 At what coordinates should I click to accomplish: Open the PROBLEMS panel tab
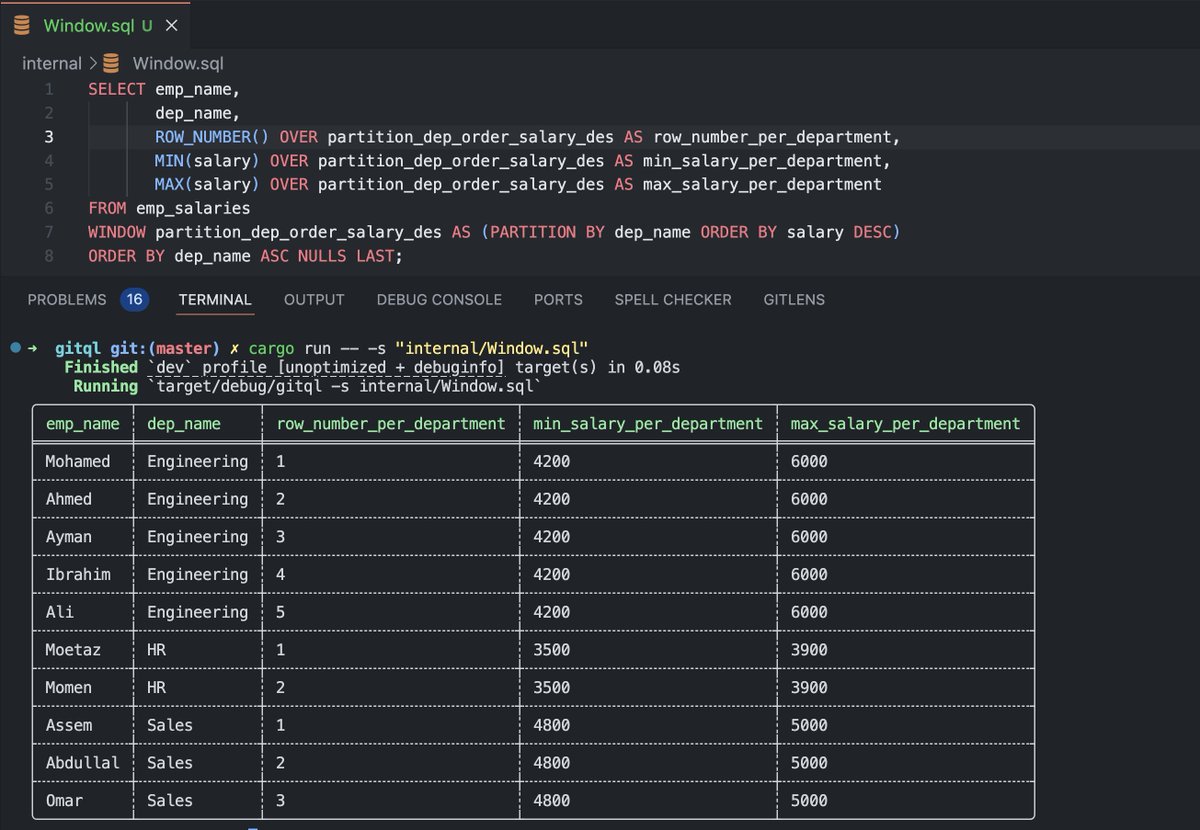coord(67,299)
